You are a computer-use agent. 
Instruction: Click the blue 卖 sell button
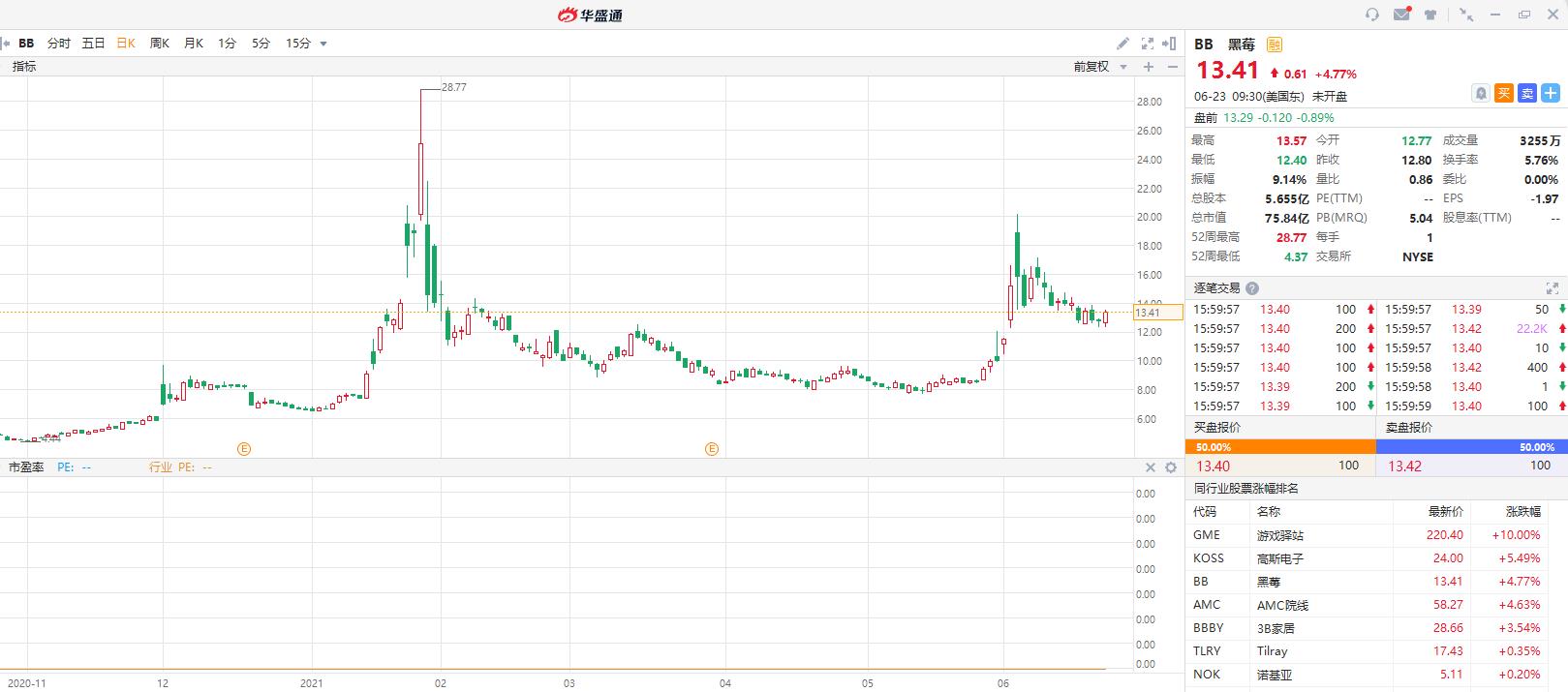(1526, 93)
